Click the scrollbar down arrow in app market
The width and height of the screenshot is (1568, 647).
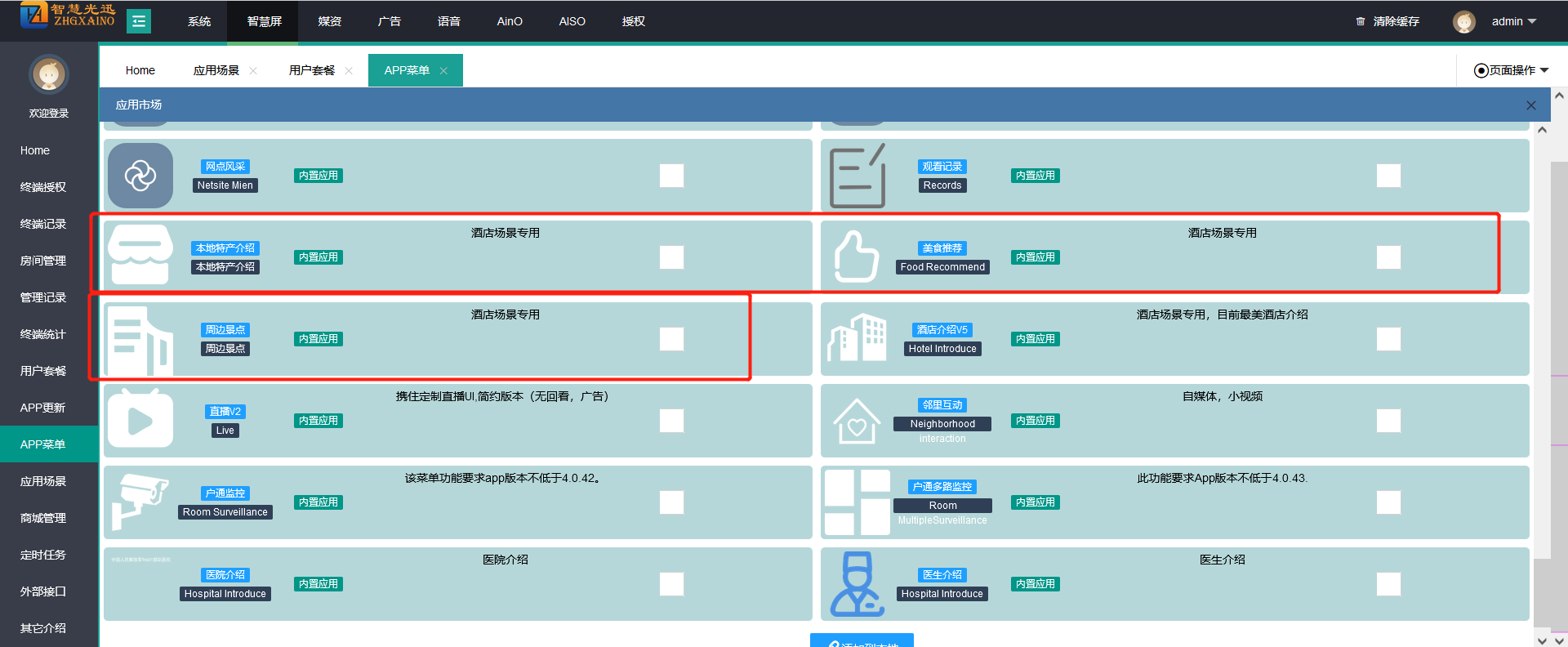point(1542,640)
